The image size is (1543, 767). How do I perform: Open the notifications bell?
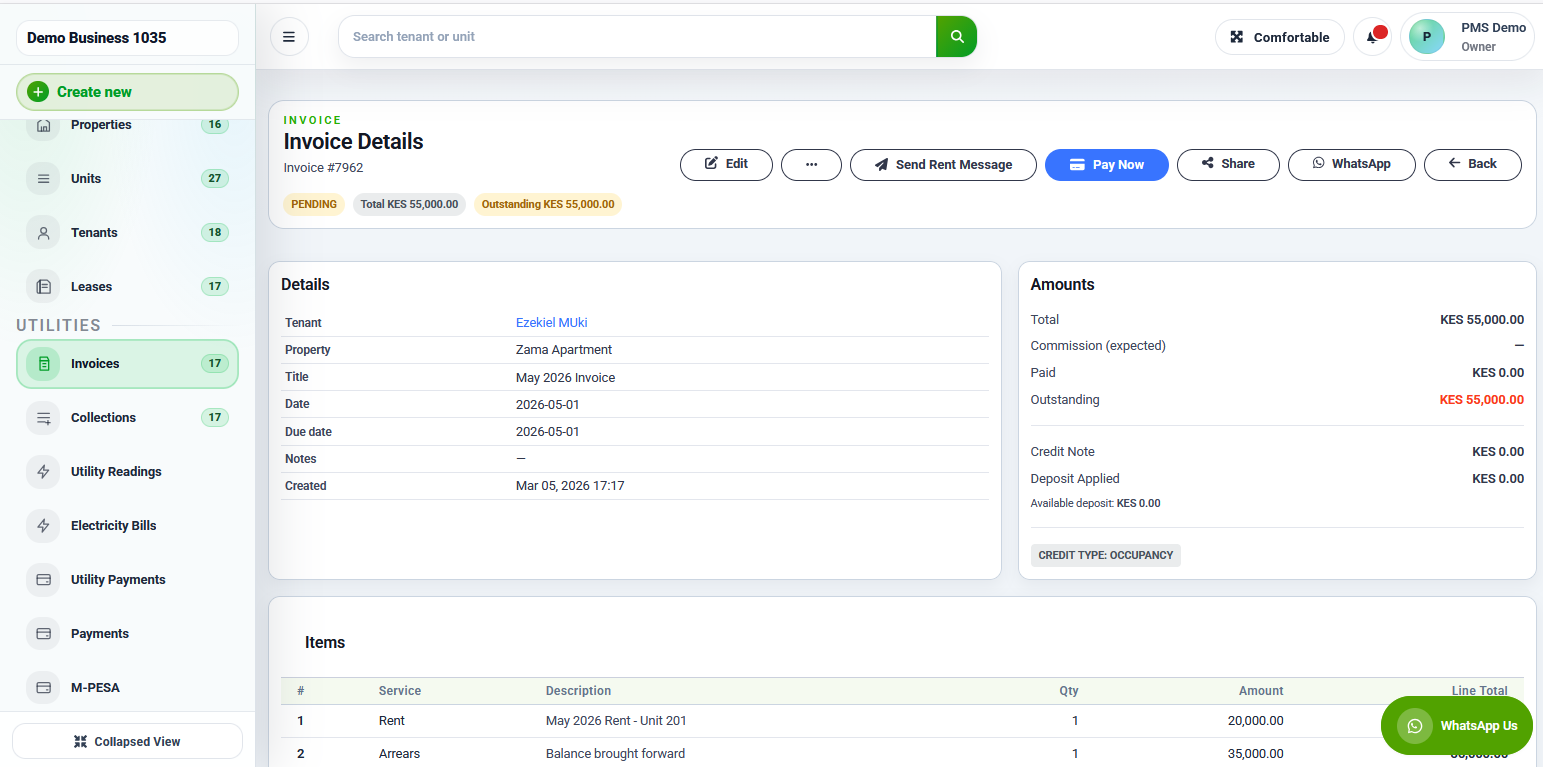click(x=1371, y=36)
